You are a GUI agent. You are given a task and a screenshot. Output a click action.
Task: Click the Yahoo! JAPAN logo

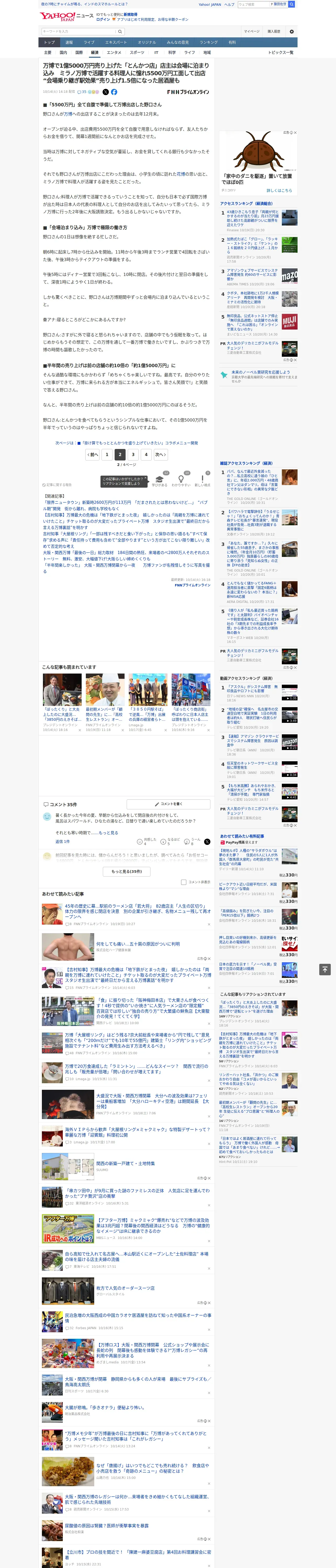tap(57, 16)
